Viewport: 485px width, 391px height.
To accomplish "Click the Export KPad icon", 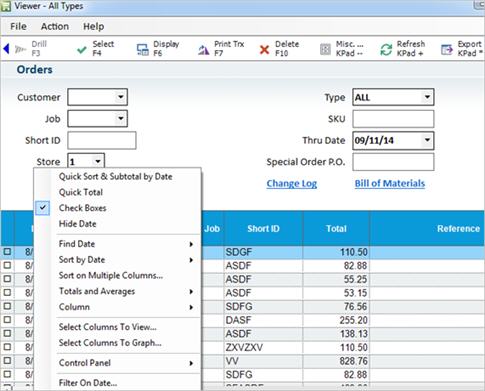I will 447,50.
